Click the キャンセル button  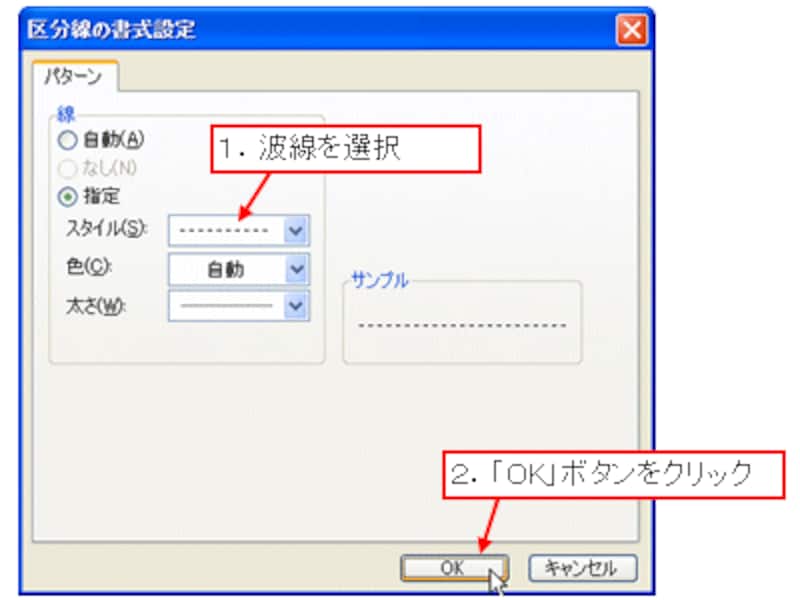tap(583, 568)
